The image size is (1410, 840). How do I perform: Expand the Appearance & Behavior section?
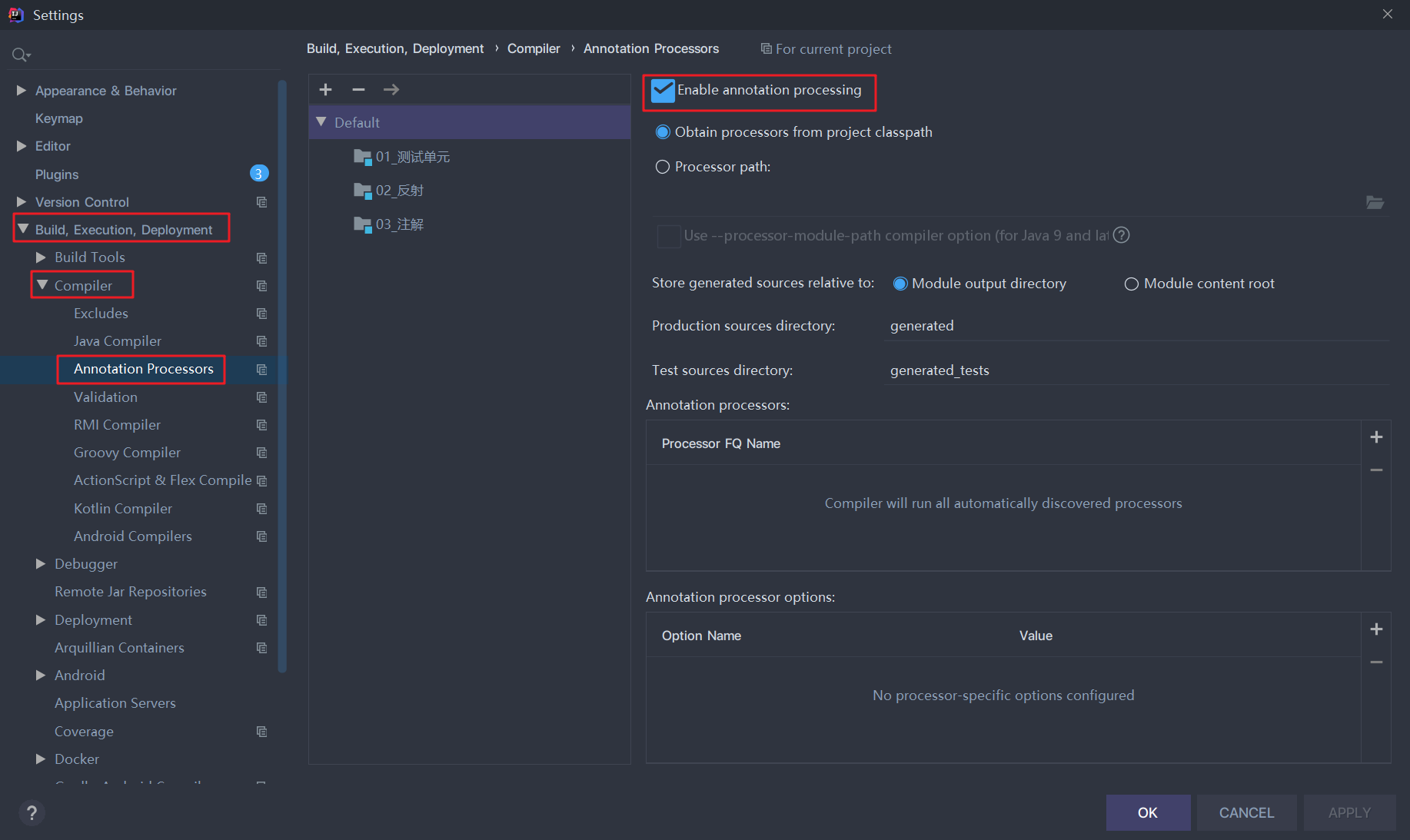[x=22, y=91]
